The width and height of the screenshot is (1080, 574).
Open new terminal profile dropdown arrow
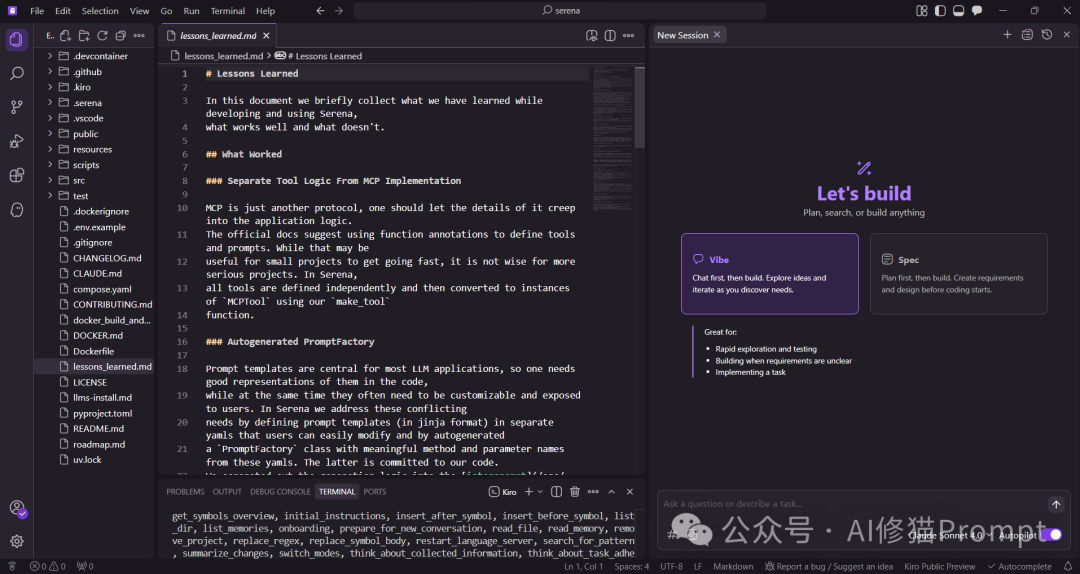tap(541, 491)
